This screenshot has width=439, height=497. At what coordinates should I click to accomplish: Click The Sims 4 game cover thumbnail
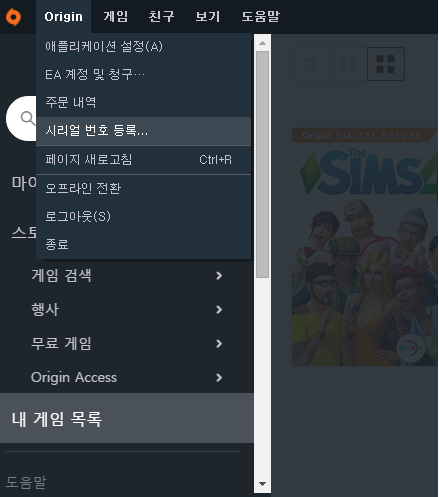pyautogui.click(x=365, y=247)
